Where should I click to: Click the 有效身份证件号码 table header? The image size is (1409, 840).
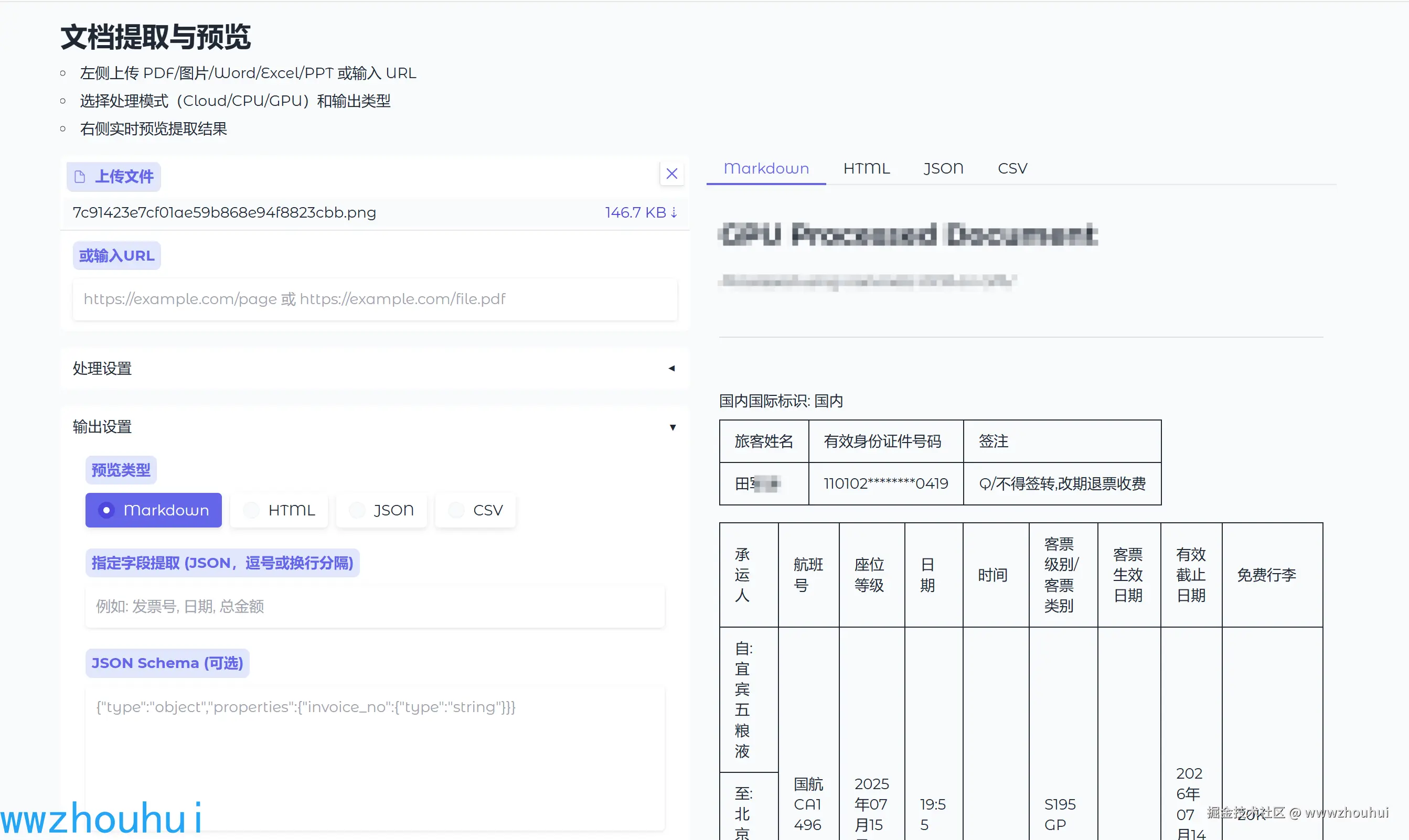click(885, 441)
